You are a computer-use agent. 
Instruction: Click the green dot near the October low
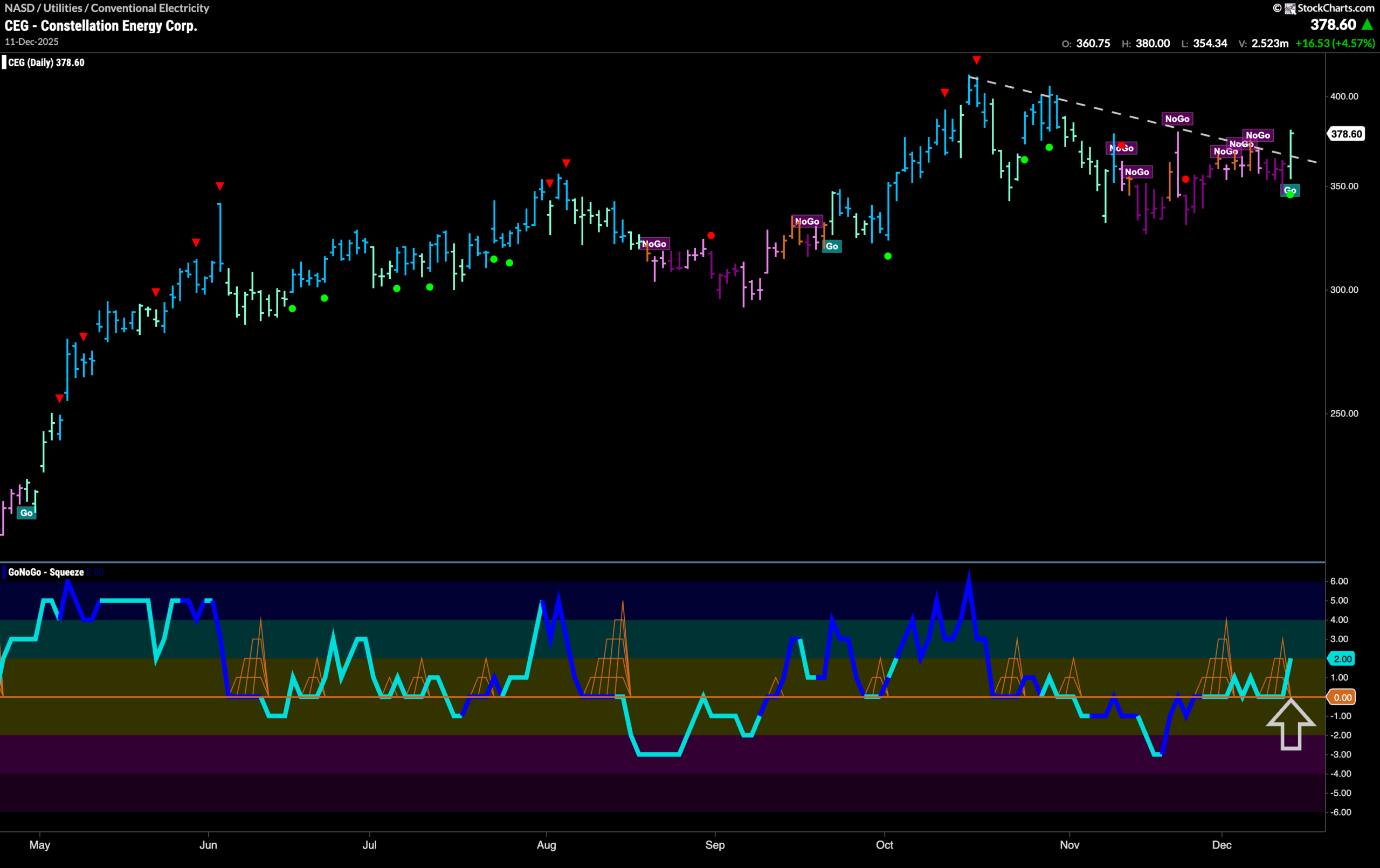click(888, 256)
